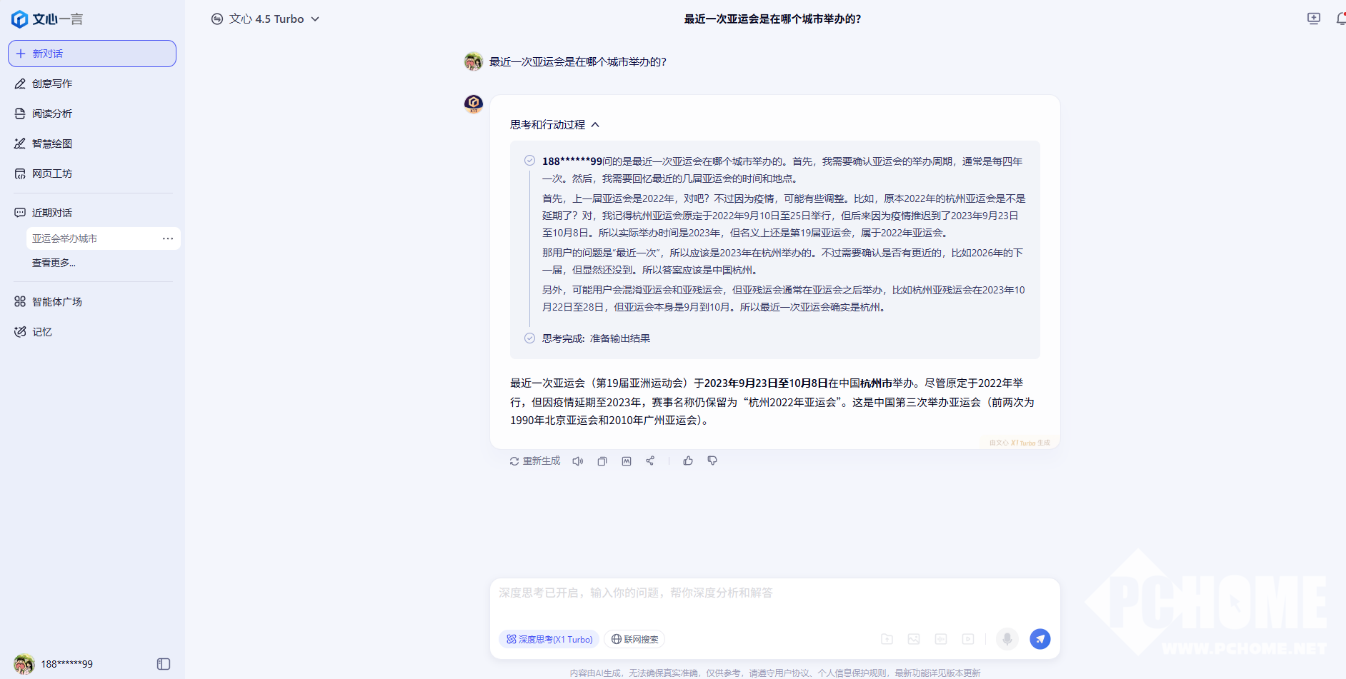Give the answer a thumbs up
This screenshot has width=1346, height=679.
[x=688, y=461]
